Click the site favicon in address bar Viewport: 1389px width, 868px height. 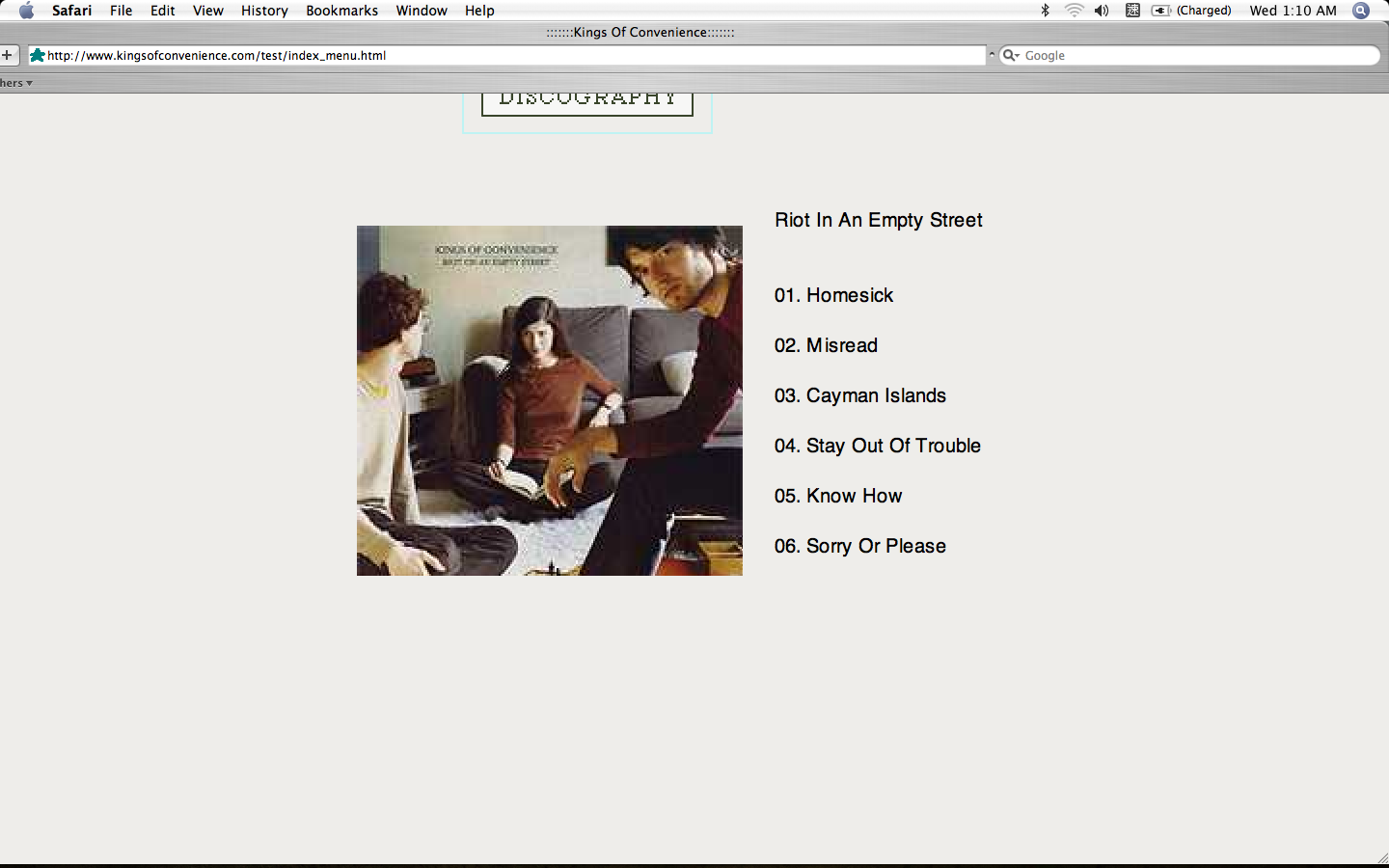[38, 55]
